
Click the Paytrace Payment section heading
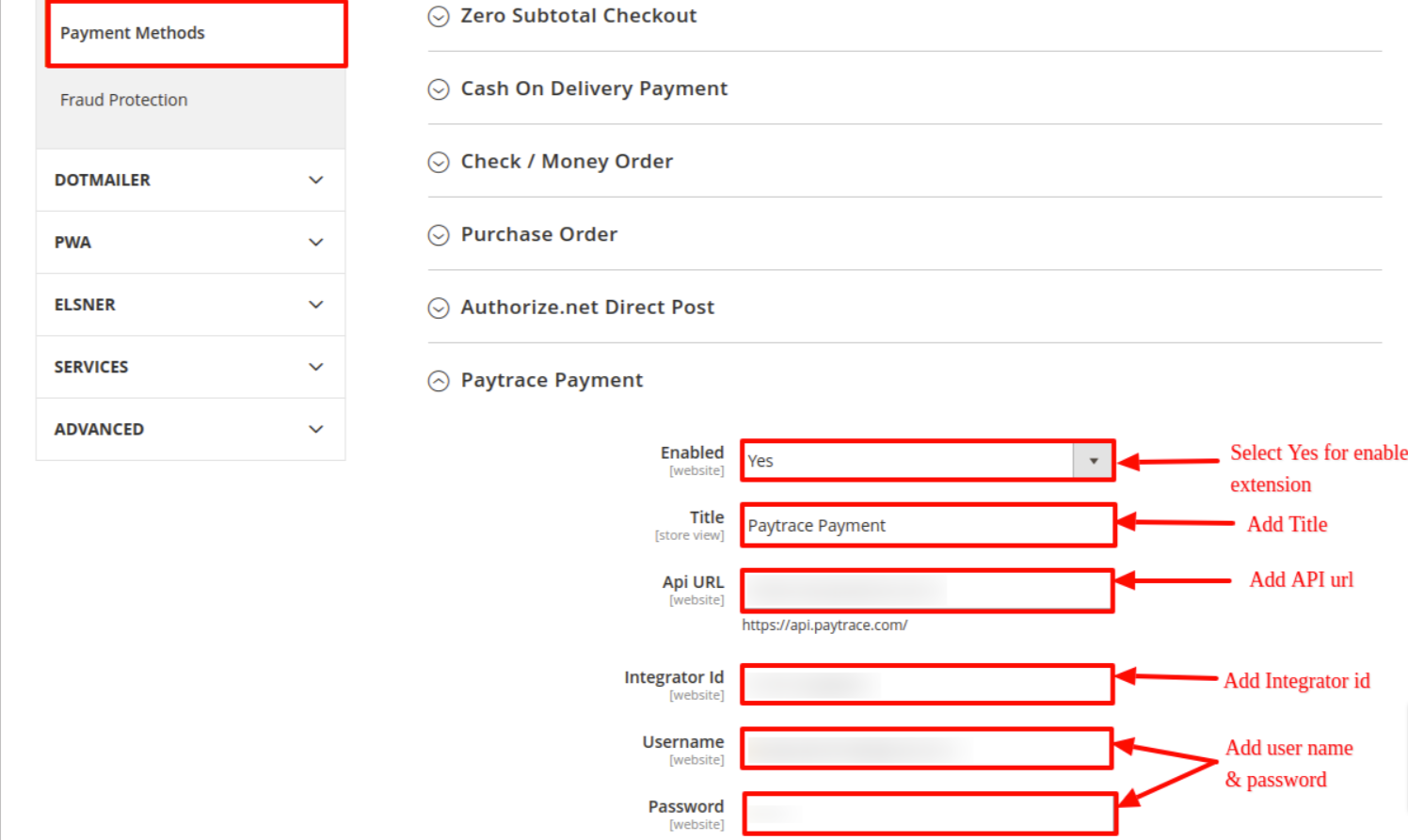pos(552,380)
